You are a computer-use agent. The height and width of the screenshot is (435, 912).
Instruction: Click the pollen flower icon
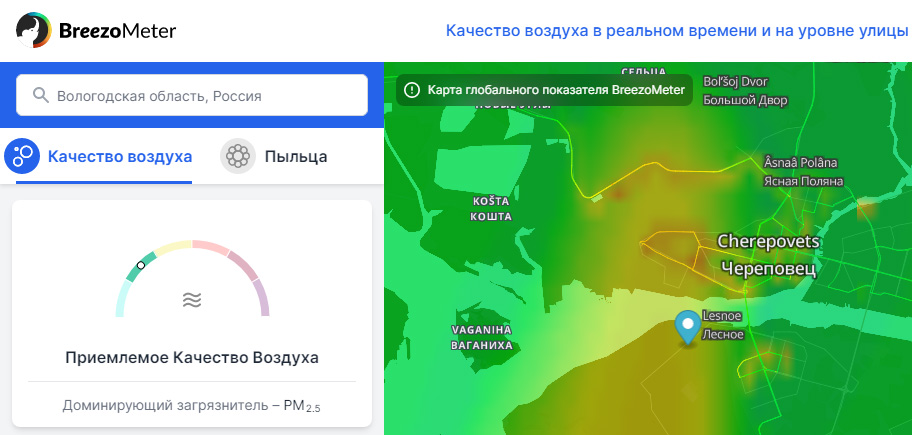(x=238, y=156)
